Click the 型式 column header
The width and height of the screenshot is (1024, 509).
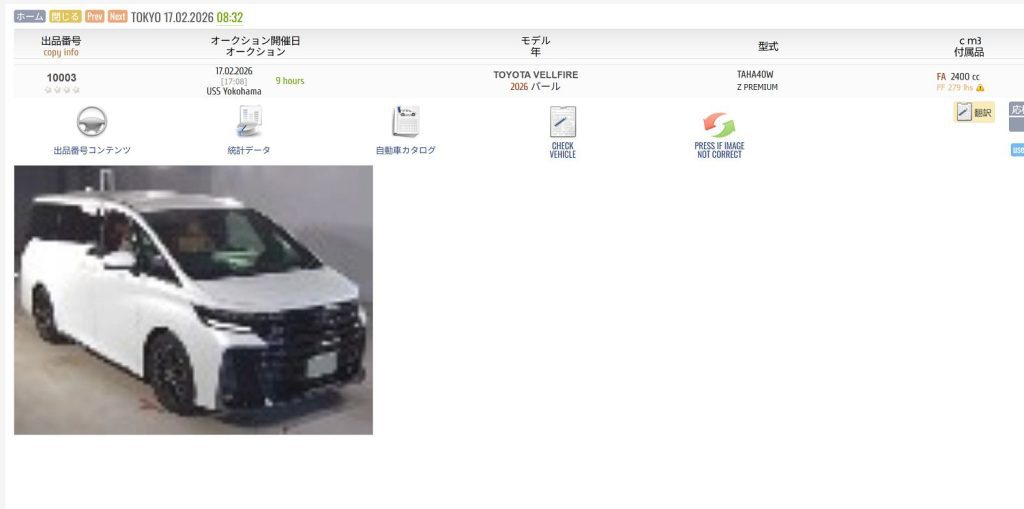[x=768, y=46]
